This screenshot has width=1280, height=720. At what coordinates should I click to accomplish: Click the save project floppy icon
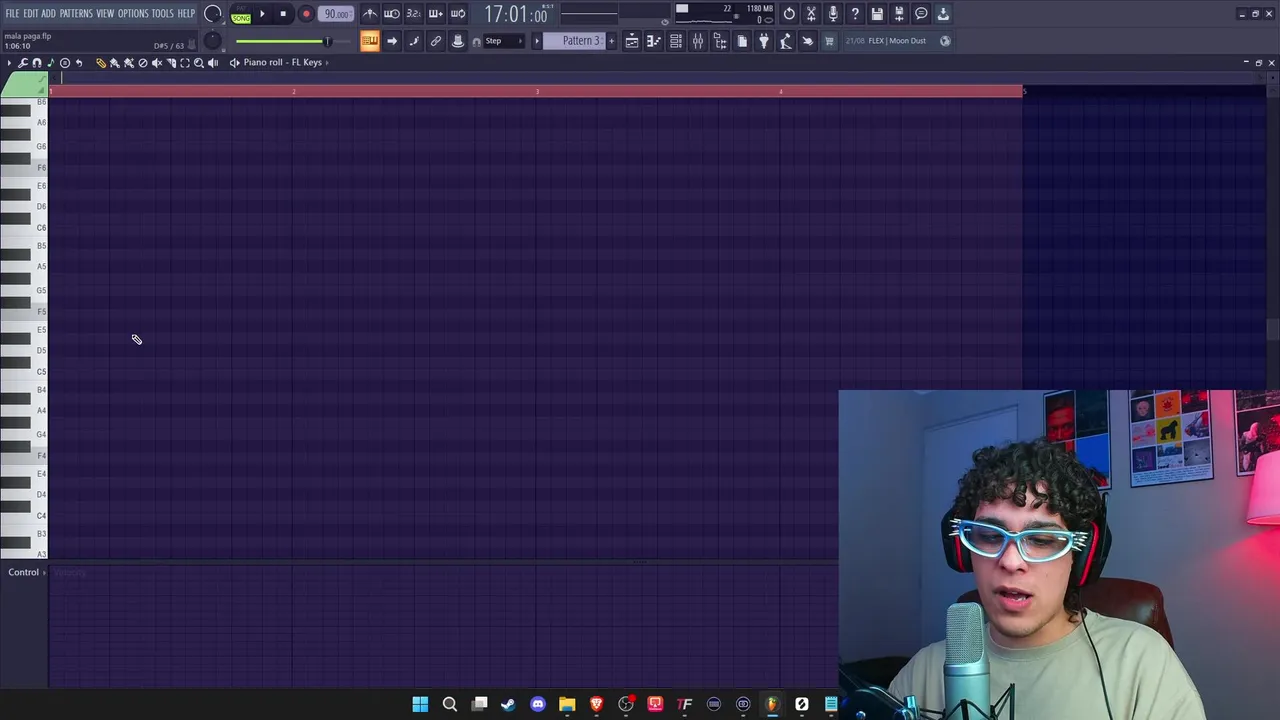click(877, 14)
